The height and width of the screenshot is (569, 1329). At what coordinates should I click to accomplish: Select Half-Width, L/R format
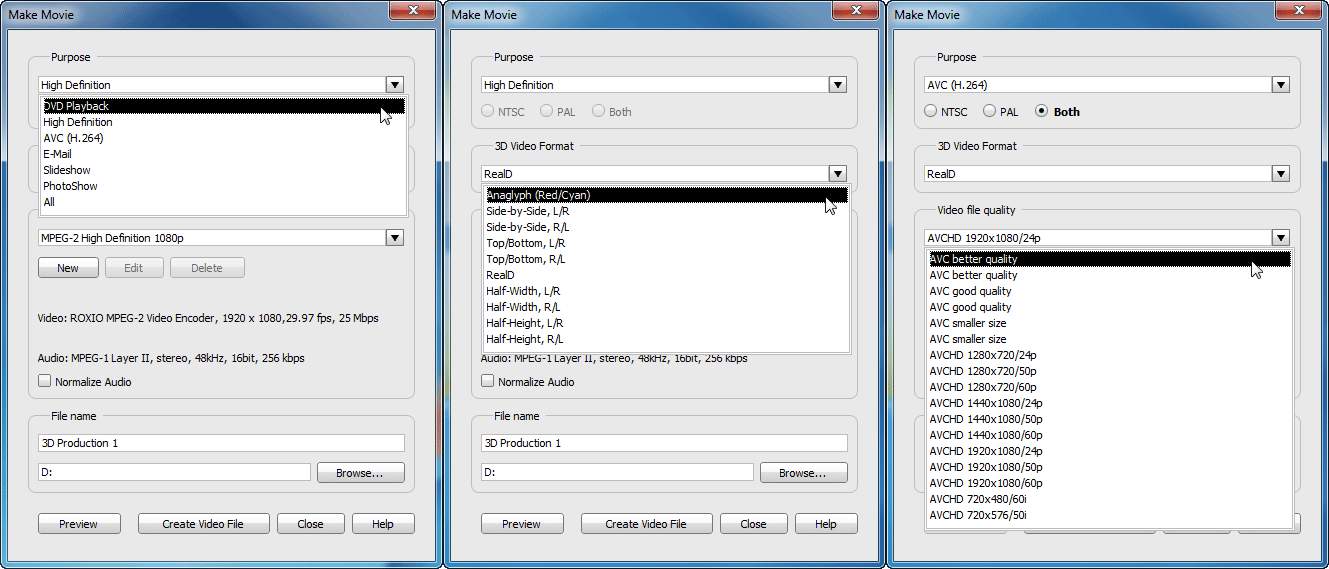[666, 291]
